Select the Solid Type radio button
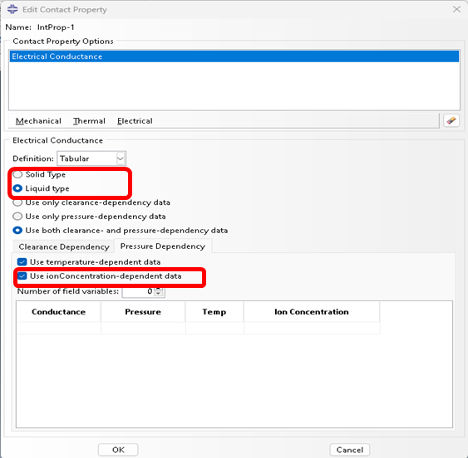The height and width of the screenshot is (458, 468). pos(18,174)
